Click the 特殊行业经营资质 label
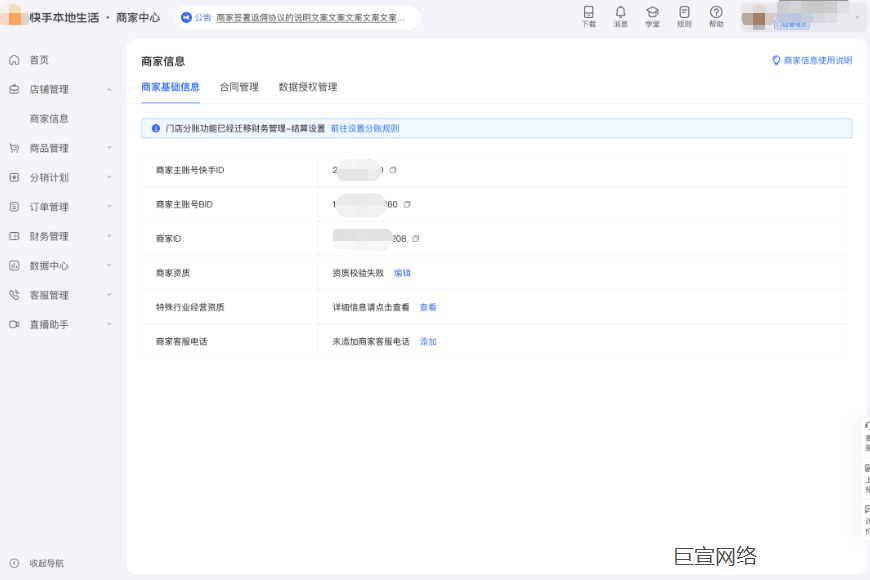Image resolution: width=870 pixels, height=580 pixels. click(190, 307)
